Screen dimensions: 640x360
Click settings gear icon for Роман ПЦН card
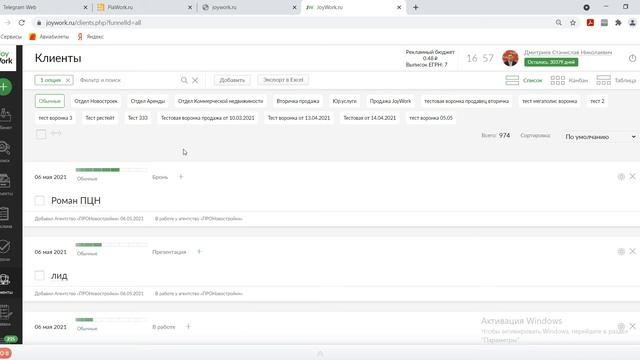(621, 176)
